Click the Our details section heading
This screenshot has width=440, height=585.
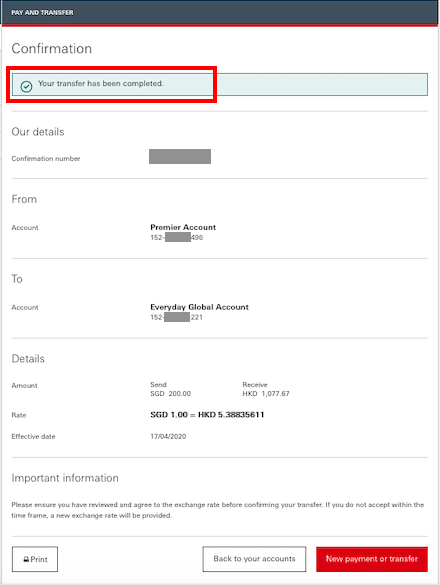[x=38, y=132]
